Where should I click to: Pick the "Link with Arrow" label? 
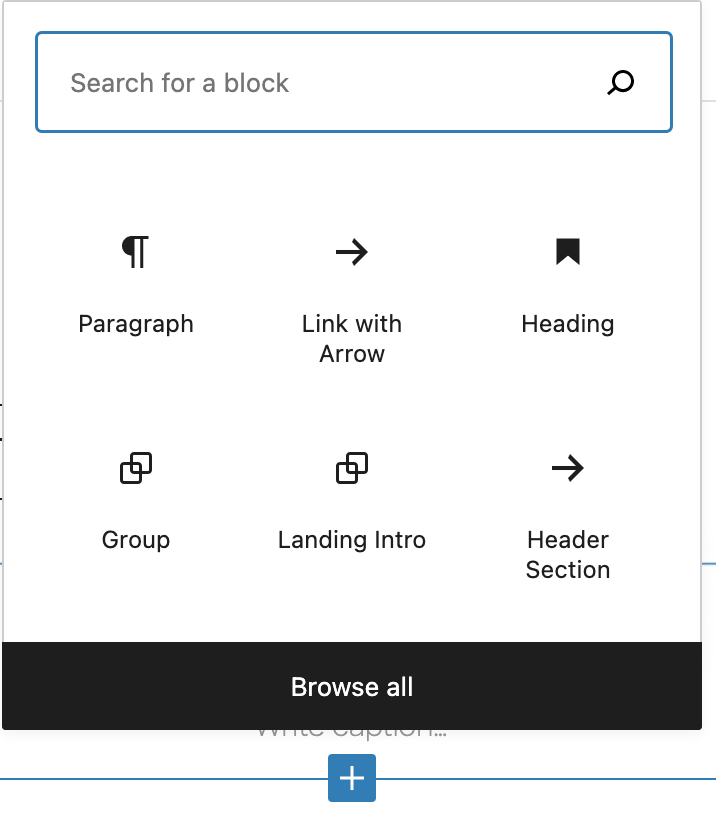(352, 339)
